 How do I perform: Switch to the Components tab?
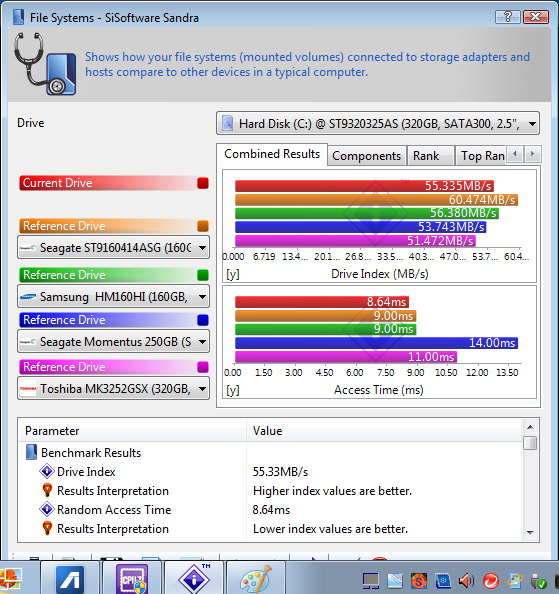click(367, 156)
